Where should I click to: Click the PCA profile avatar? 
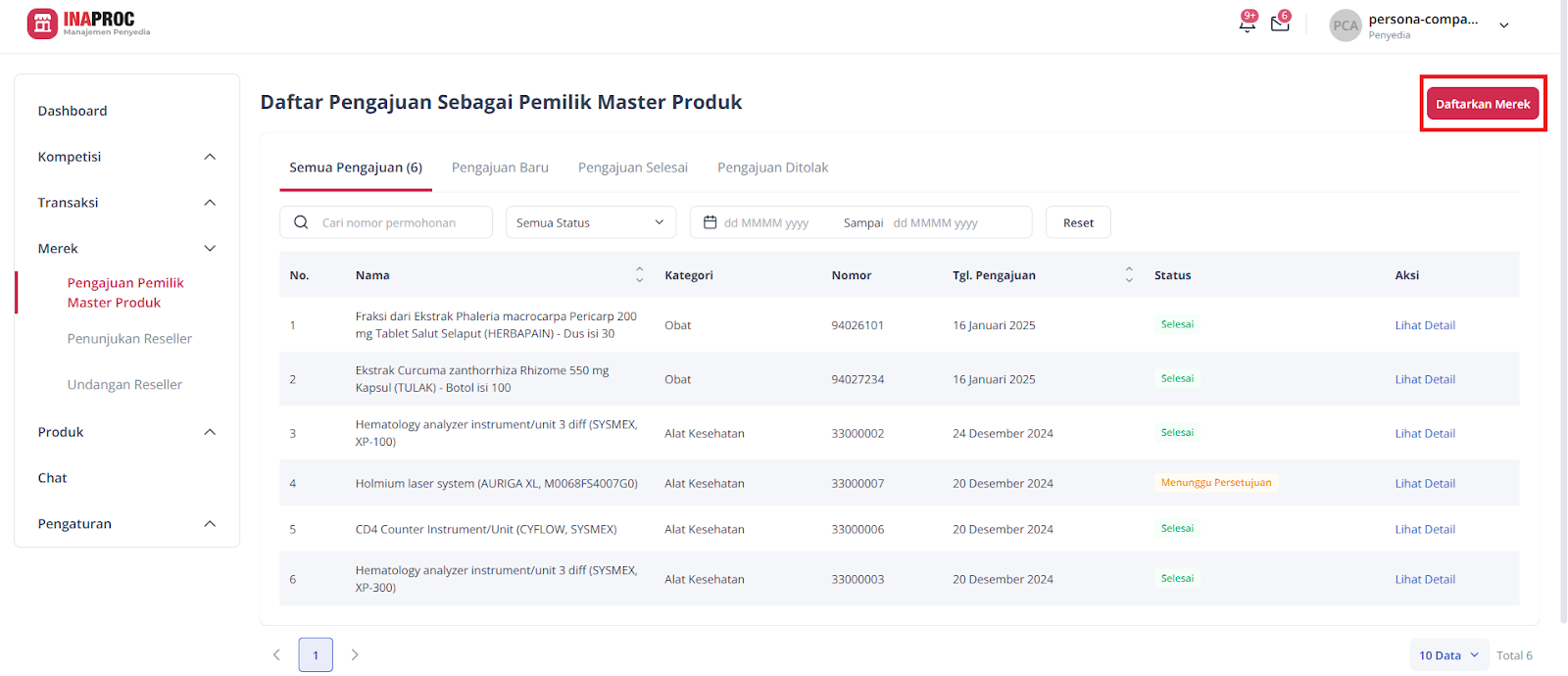[1346, 25]
